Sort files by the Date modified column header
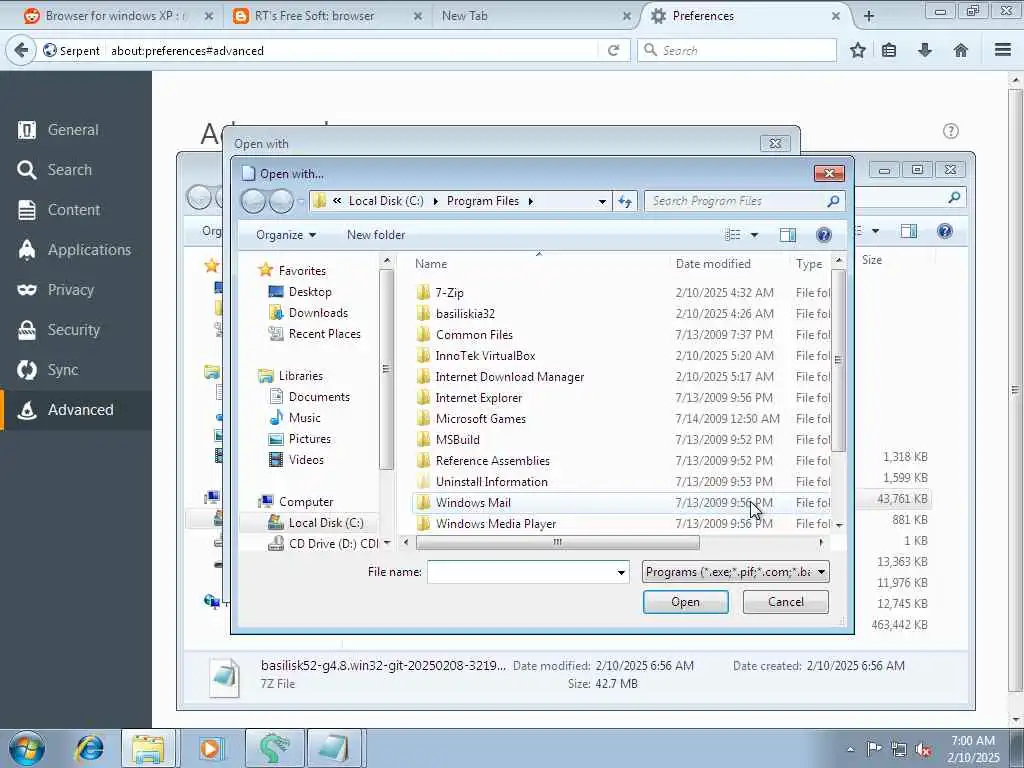 tap(730, 264)
